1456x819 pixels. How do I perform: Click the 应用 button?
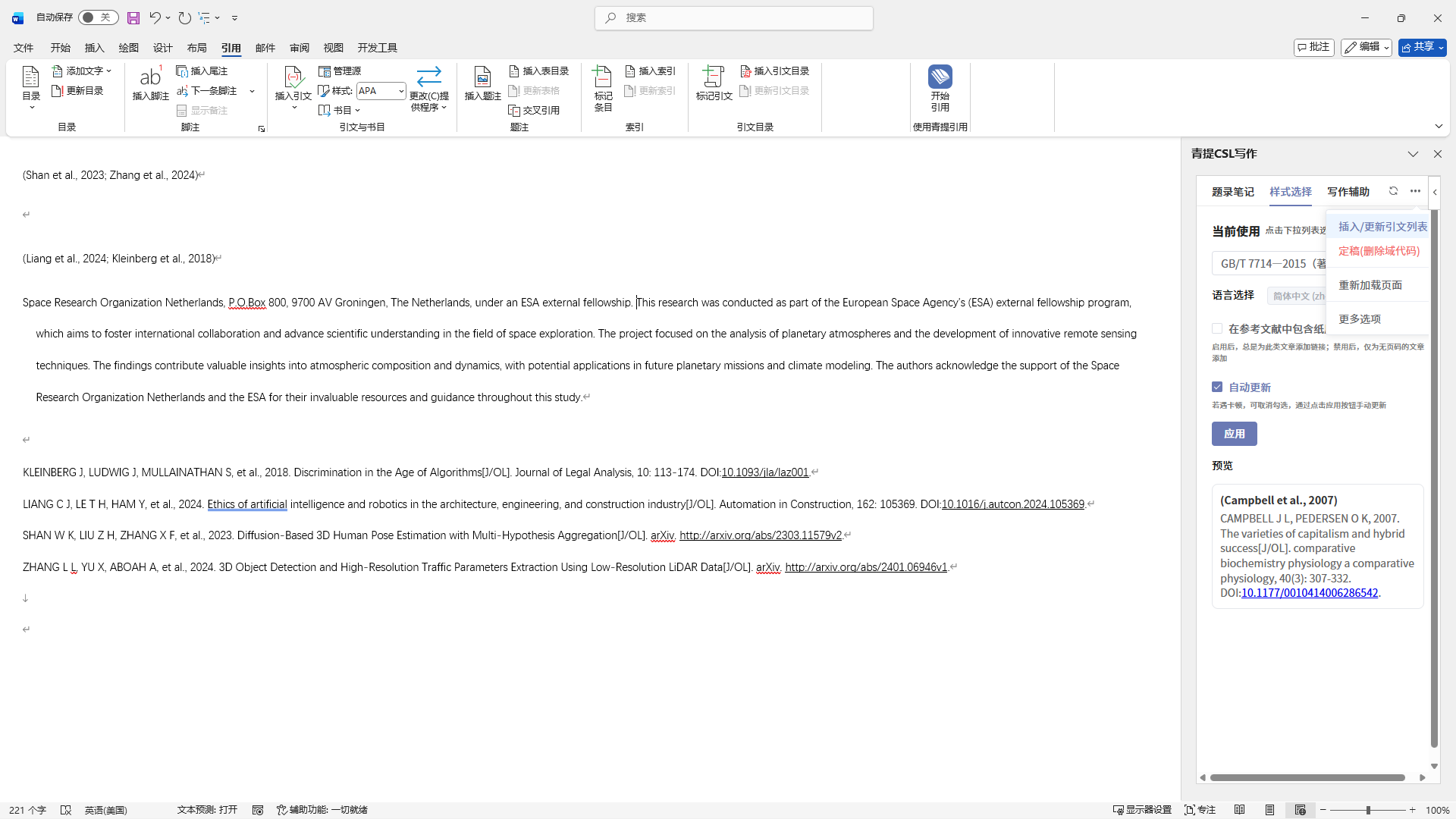[x=1234, y=434]
